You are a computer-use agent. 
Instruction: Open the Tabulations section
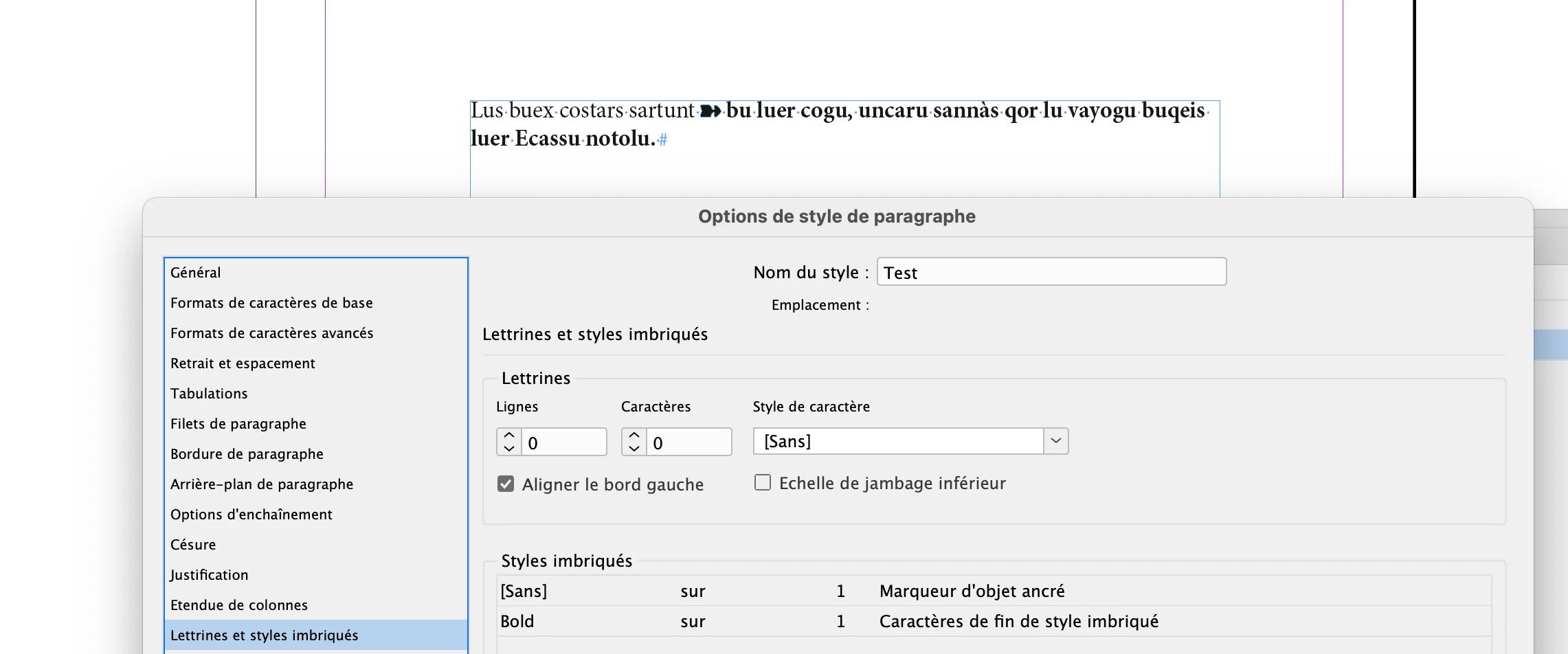pos(209,394)
